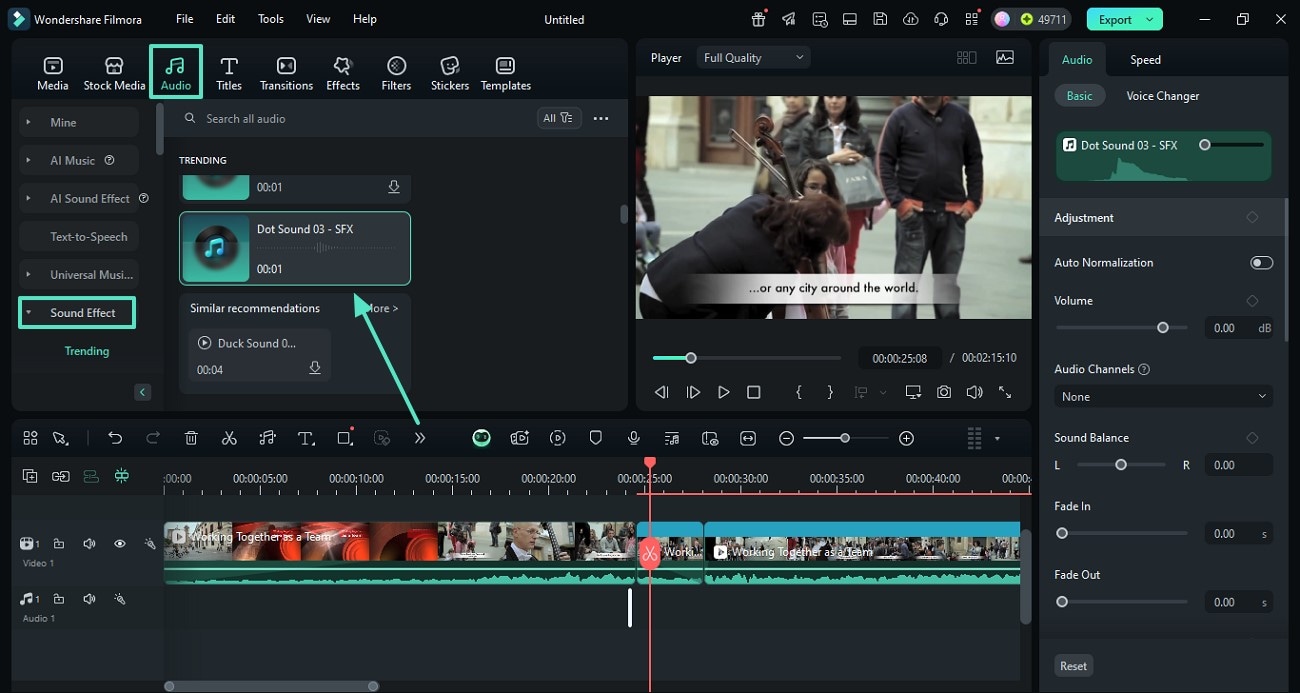Undo the last action
Image resolution: width=1300 pixels, height=693 pixels.
(115, 438)
